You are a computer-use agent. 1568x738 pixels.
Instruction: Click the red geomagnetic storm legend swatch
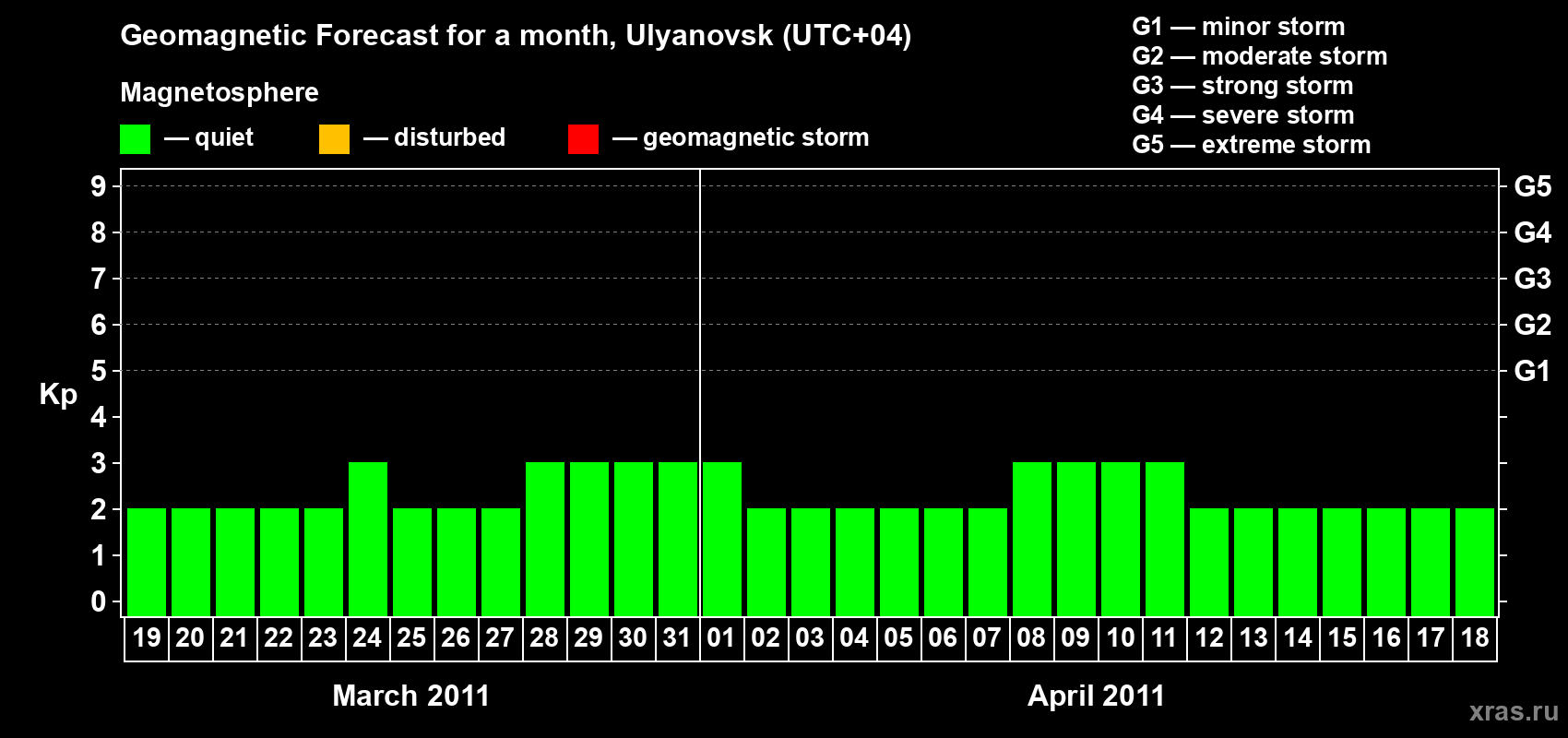(583, 139)
